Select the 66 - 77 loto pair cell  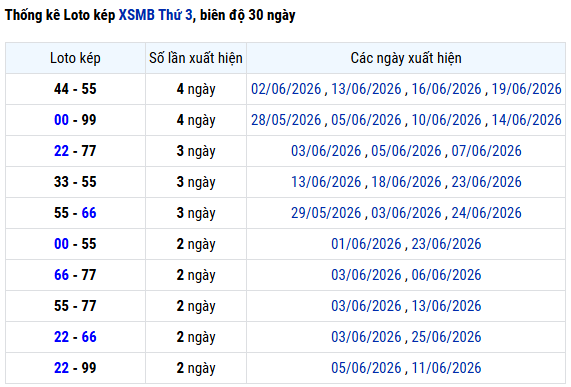point(75,275)
